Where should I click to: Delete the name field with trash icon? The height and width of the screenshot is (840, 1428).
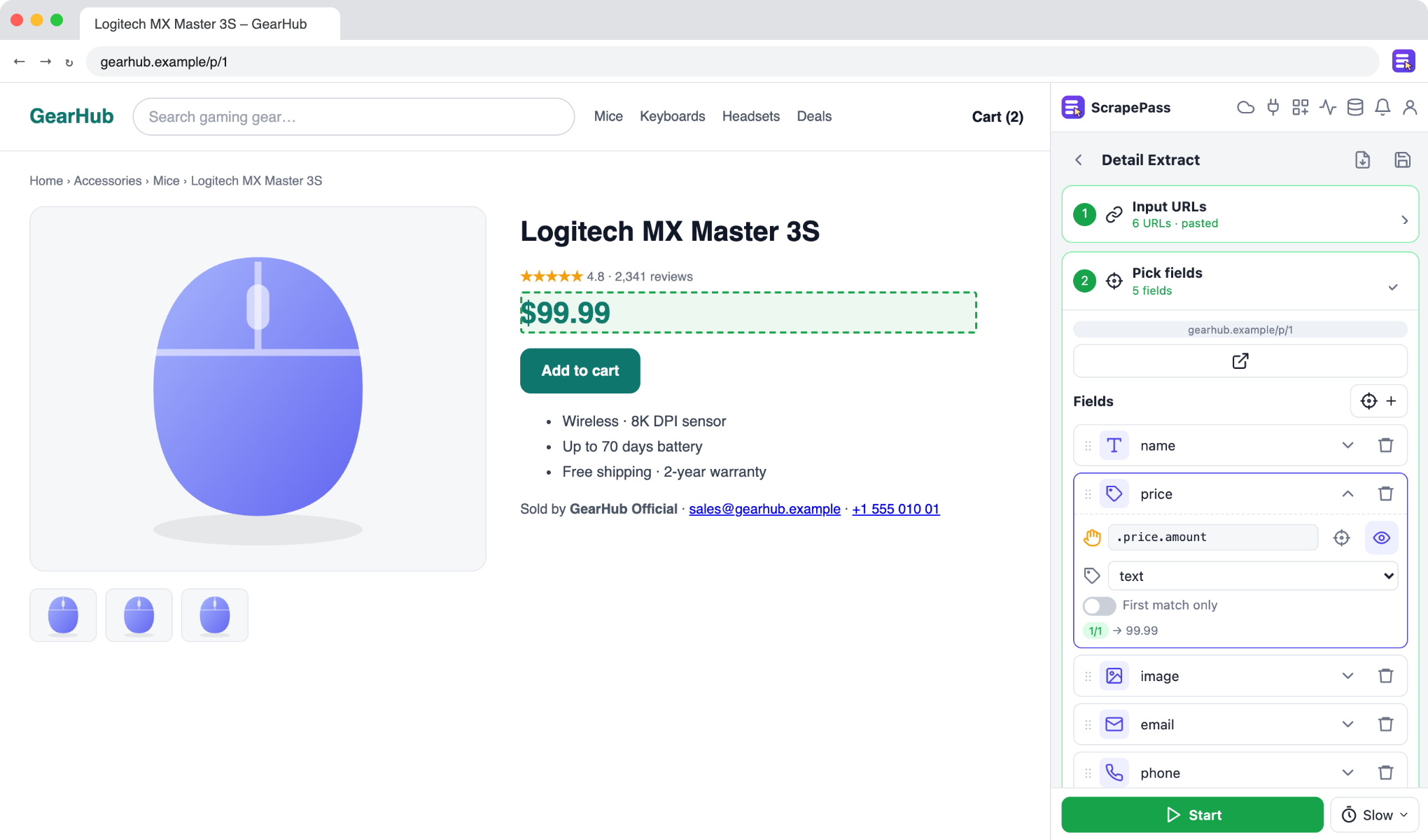pyautogui.click(x=1385, y=445)
